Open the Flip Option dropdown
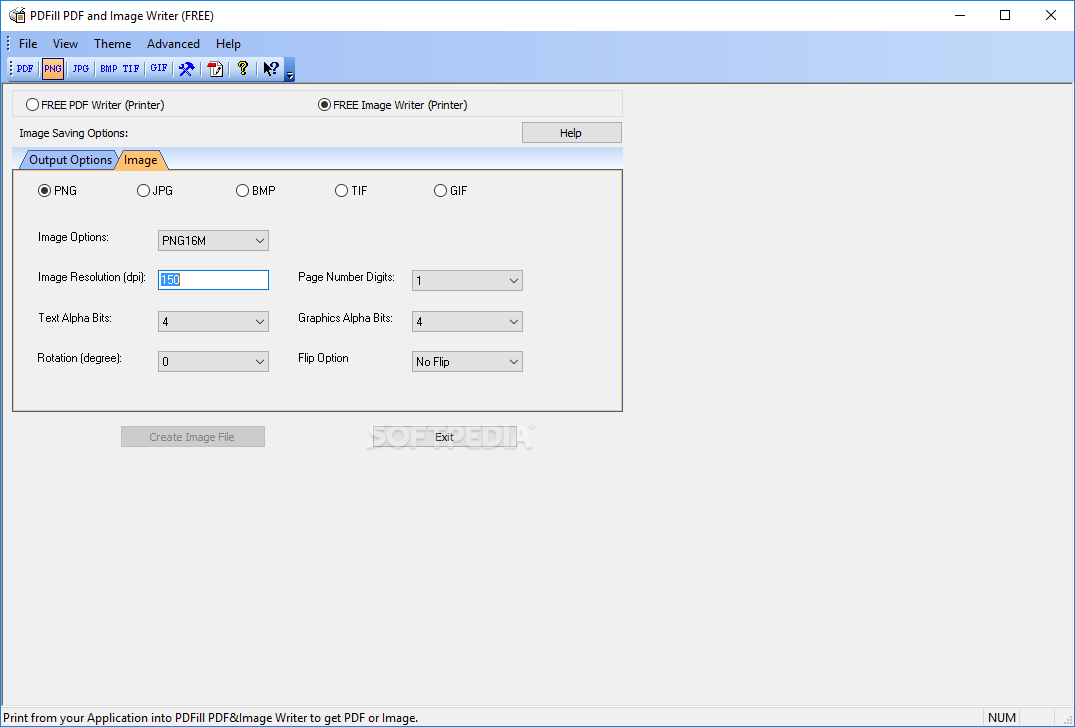1075x727 pixels. point(467,361)
